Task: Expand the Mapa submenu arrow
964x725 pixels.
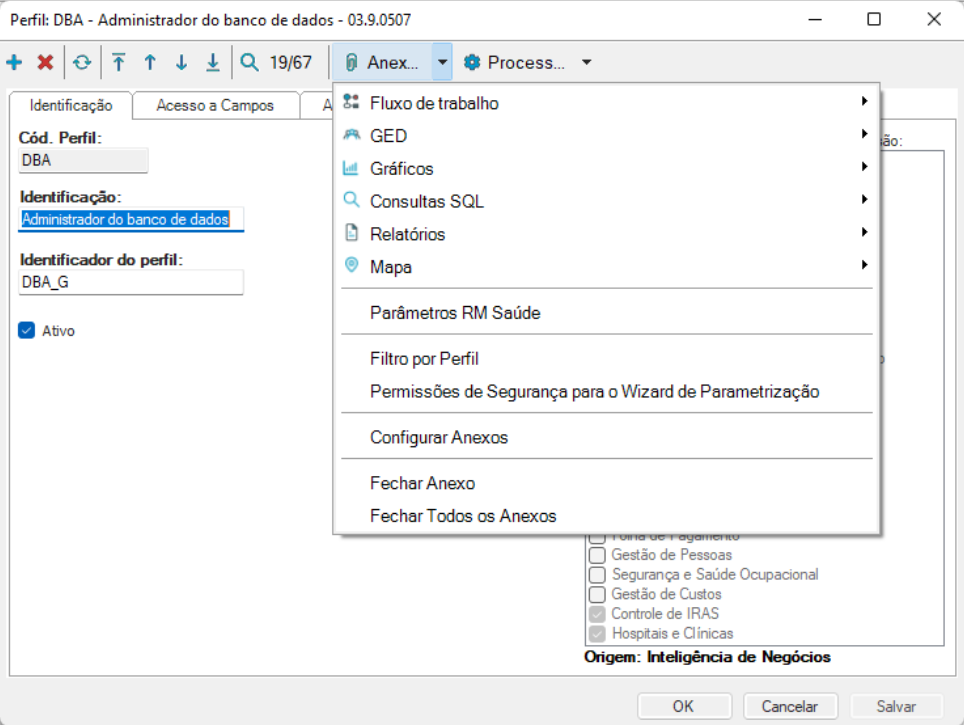Action: (x=864, y=265)
